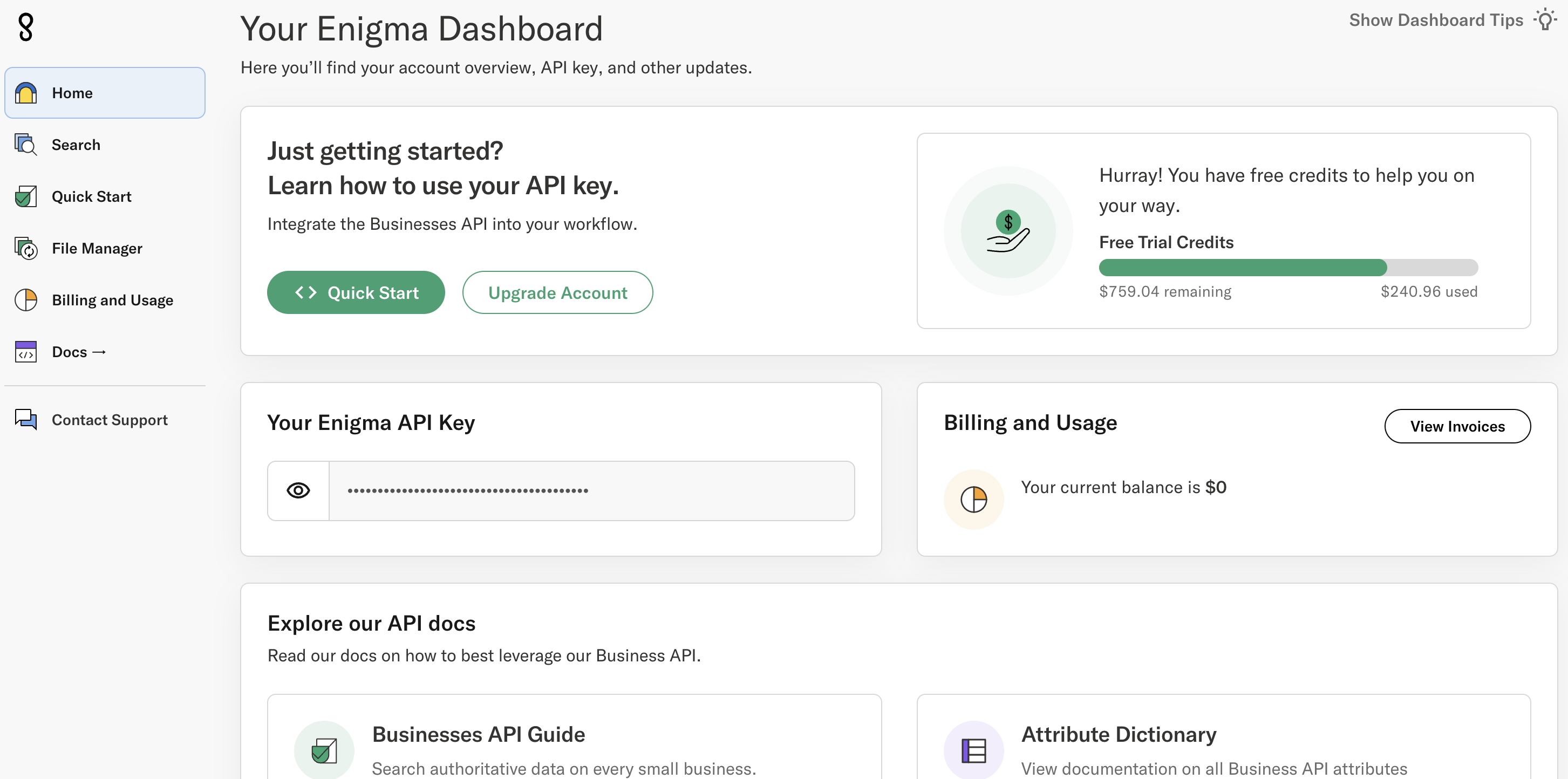Click the Attribute Dictionary icon
This screenshot has height=779, width=1568.
click(973, 750)
